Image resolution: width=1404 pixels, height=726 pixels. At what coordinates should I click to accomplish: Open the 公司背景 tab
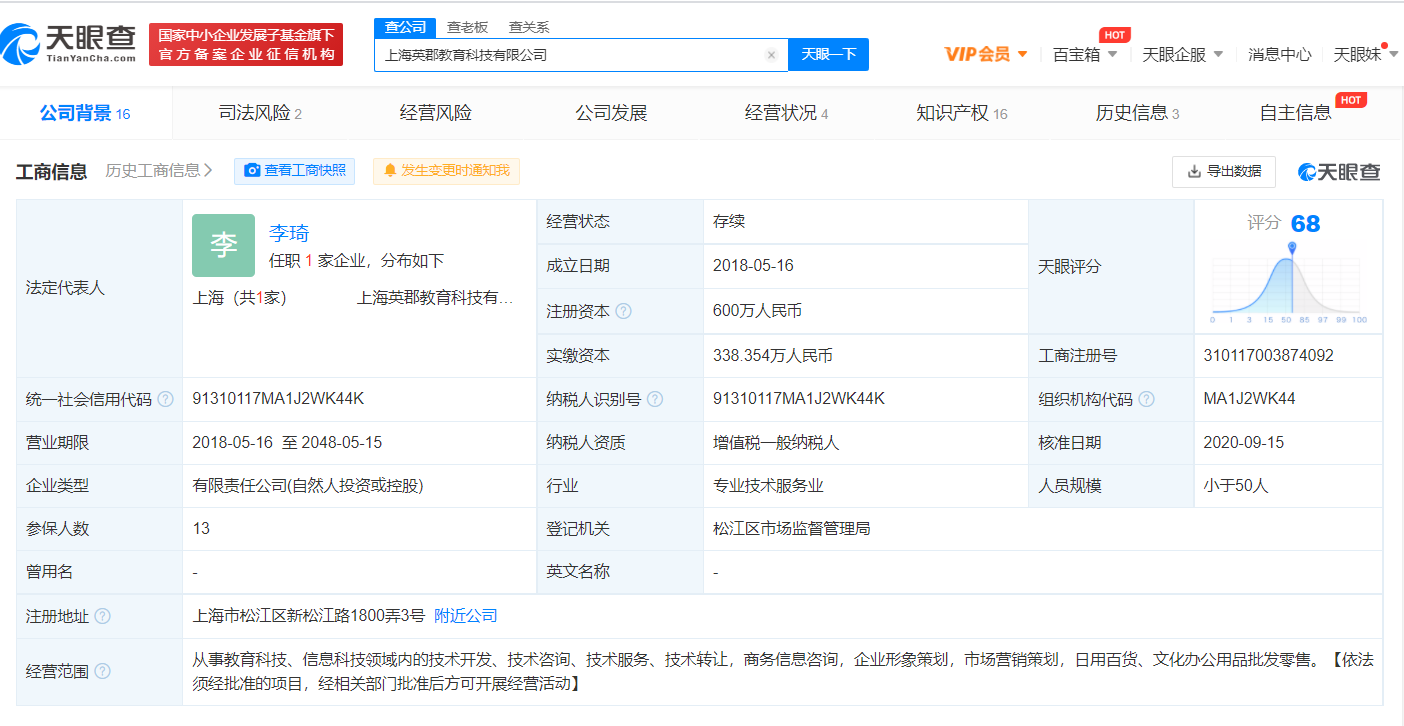[85, 113]
